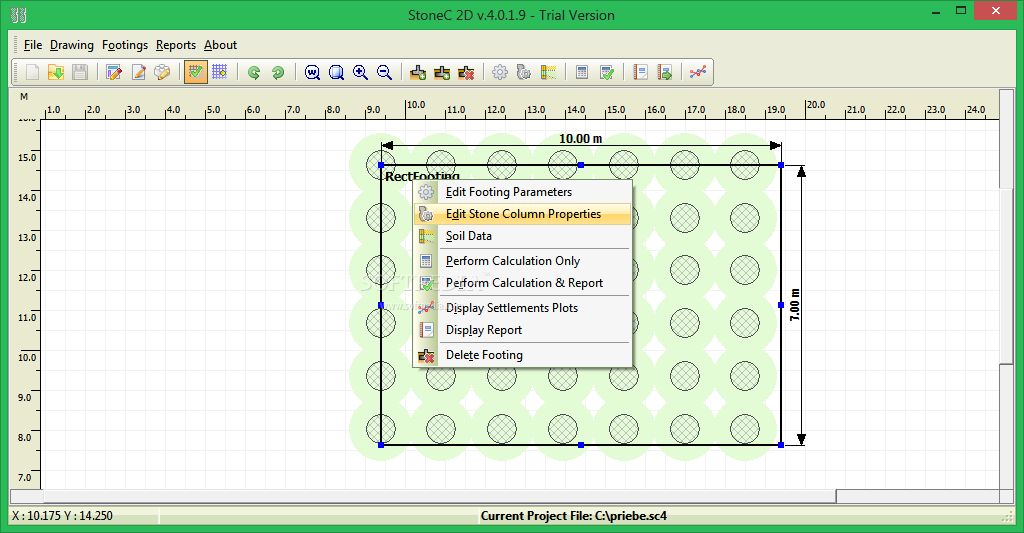Select Perform Calculation Only
The image size is (1024, 533).
pyautogui.click(x=522, y=261)
